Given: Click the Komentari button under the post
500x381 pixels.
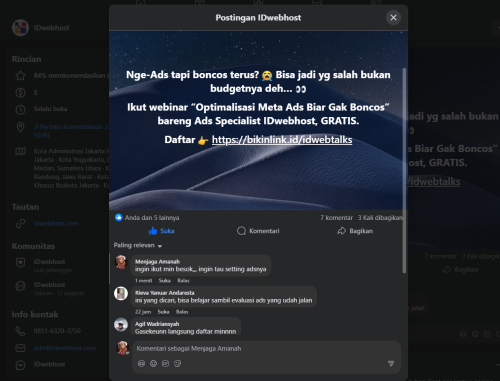Looking at the screenshot, I should (258, 231).
